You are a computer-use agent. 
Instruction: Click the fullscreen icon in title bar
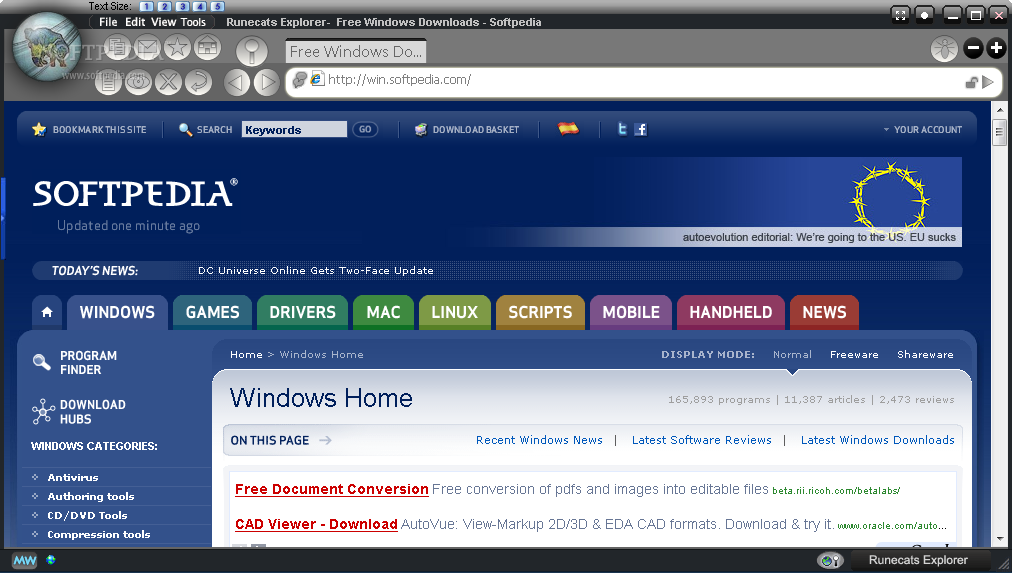(x=900, y=14)
